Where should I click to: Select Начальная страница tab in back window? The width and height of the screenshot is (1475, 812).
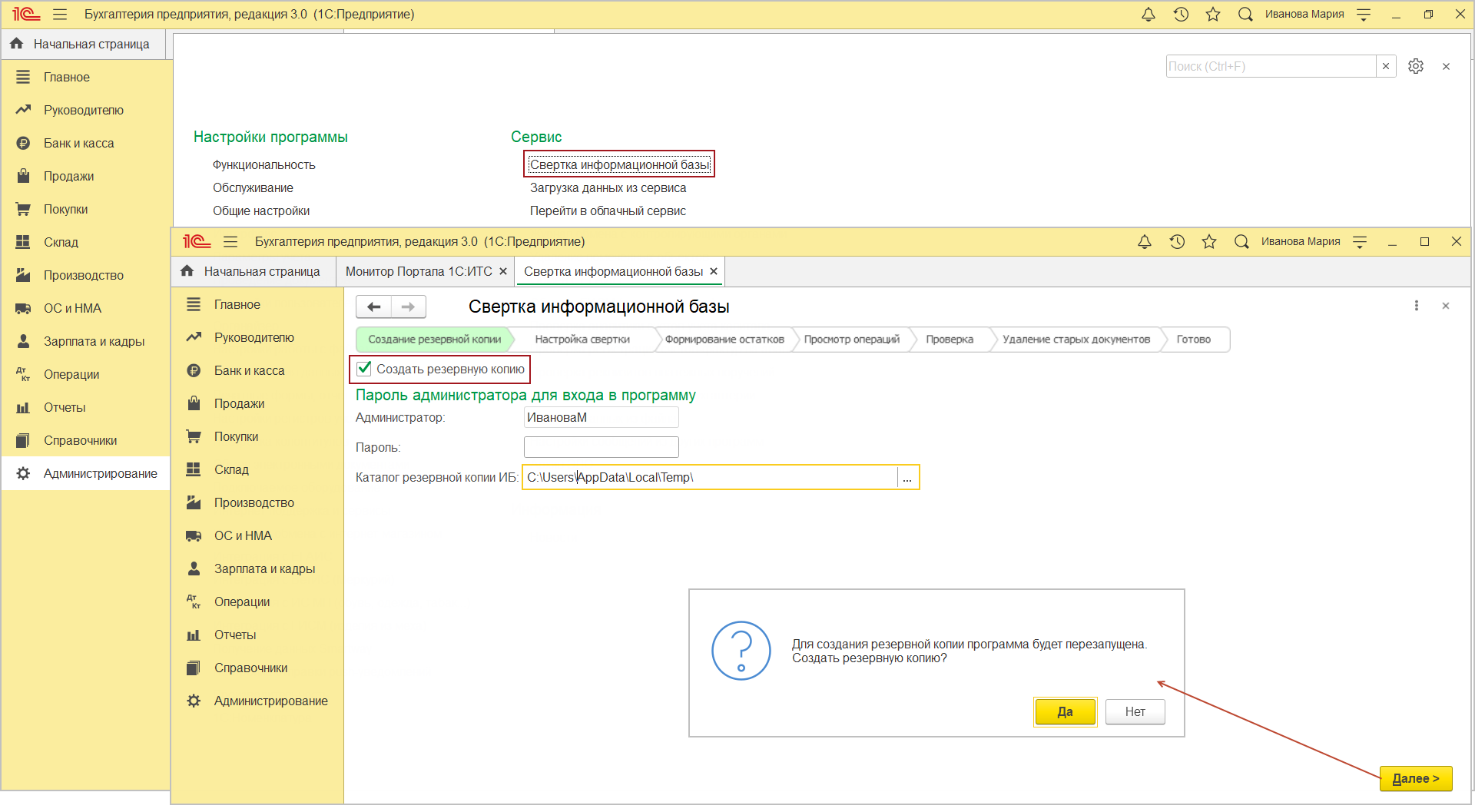tap(83, 44)
